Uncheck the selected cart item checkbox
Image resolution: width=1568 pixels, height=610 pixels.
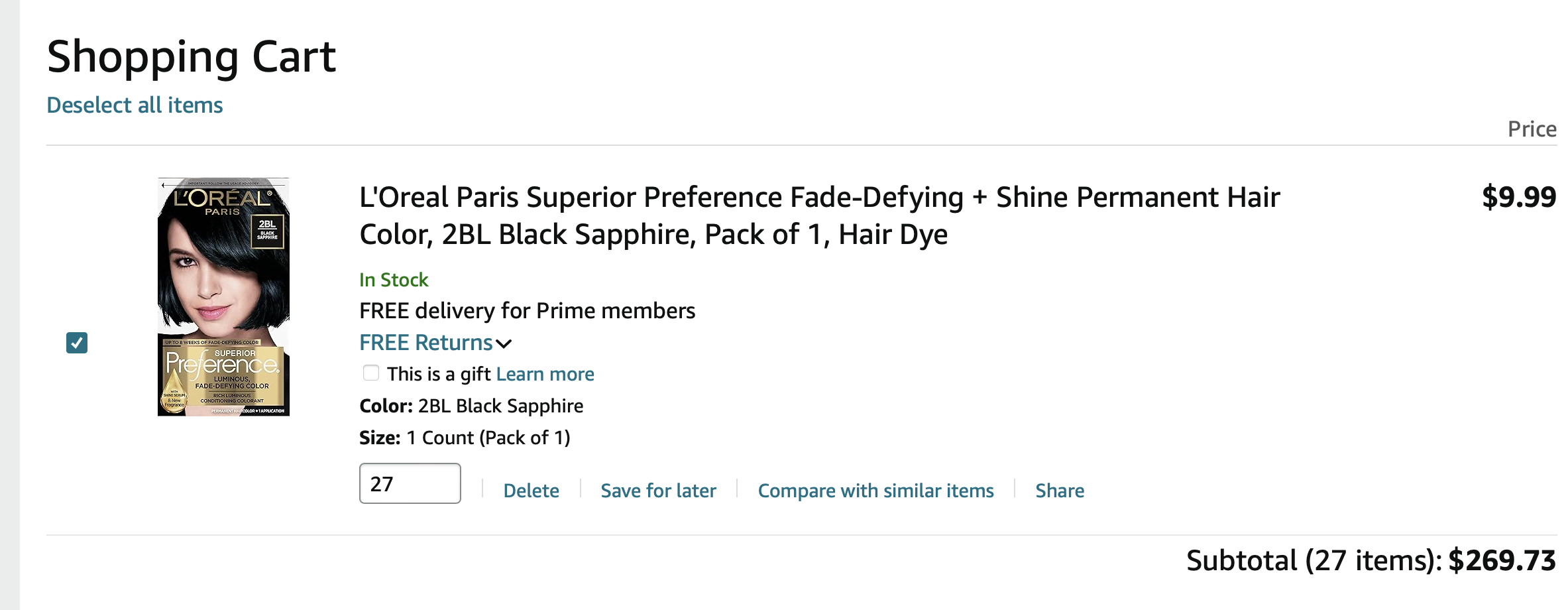77,343
